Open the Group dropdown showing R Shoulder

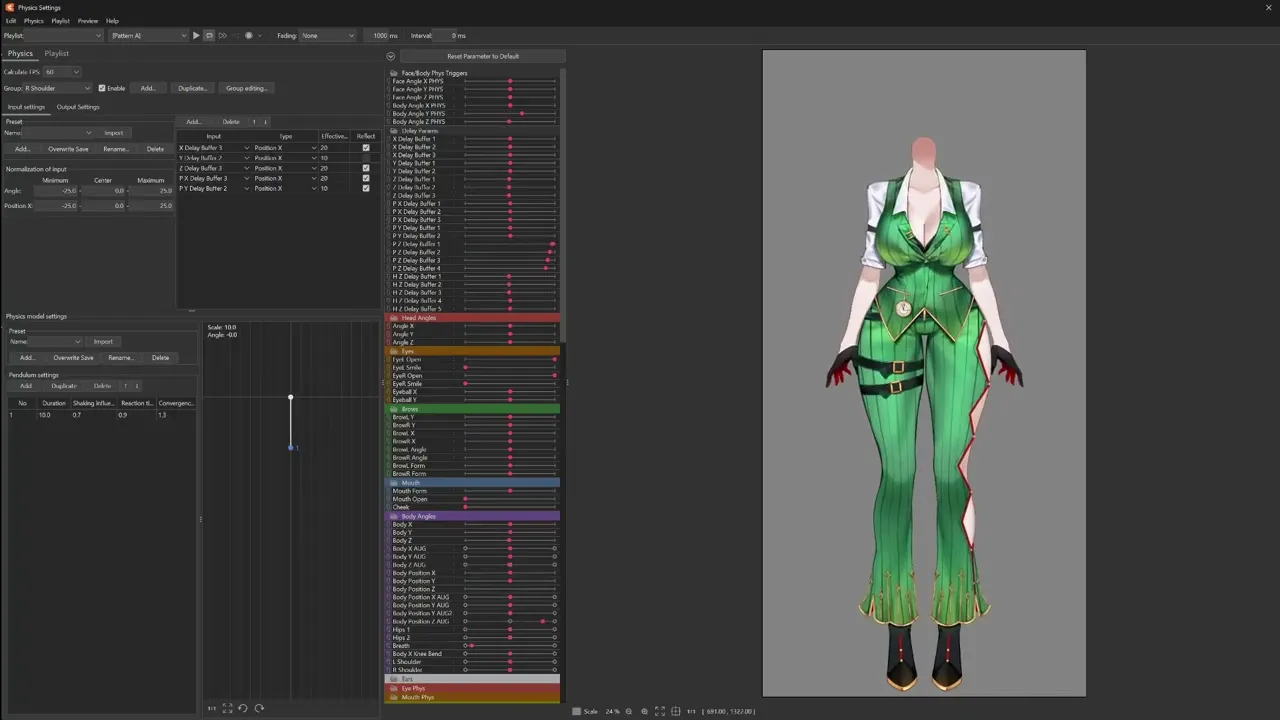[x=58, y=88]
